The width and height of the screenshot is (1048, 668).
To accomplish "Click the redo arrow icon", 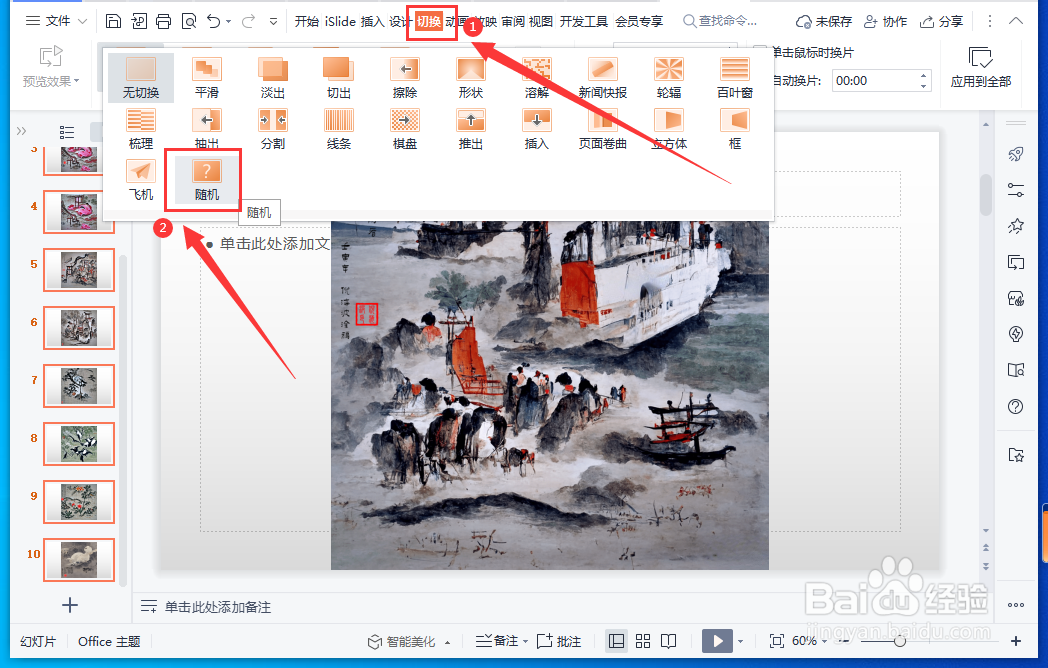I will coord(248,21).
